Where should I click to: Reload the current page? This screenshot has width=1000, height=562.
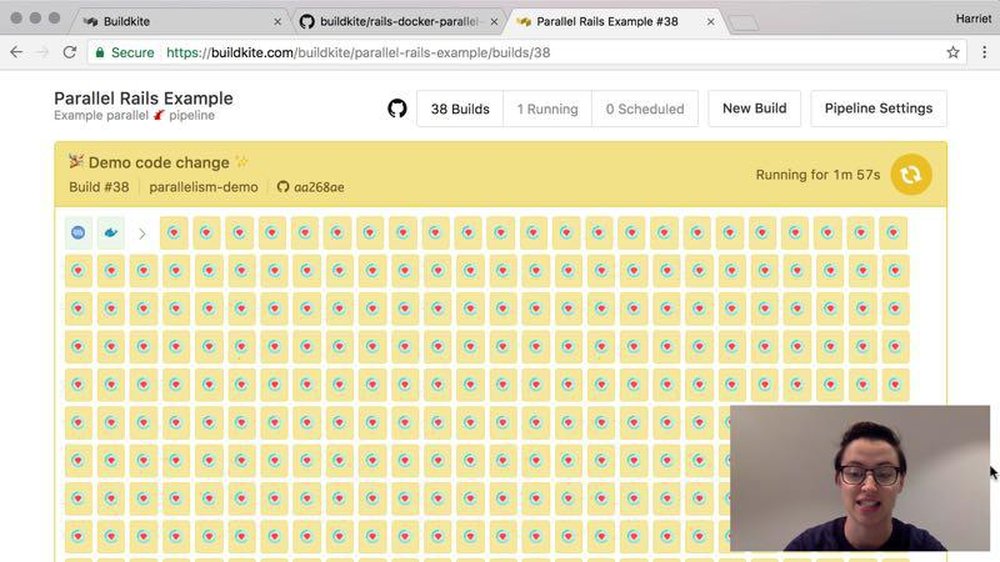coord(70,52)
